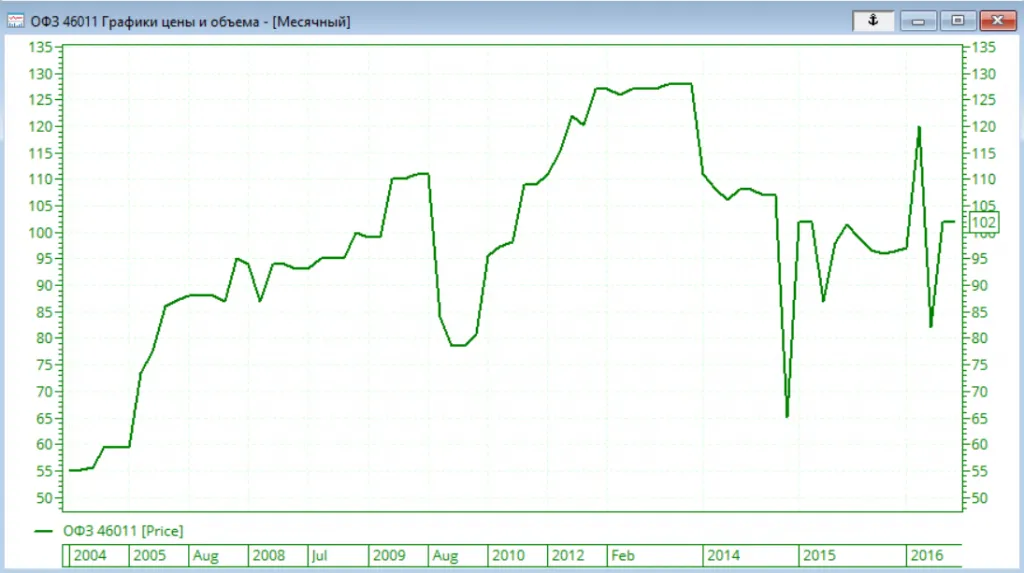The width and height of the screenshot is (1024, 573).
Task: Maximize the ОФЗ 46011 chart window
Action: (x=958, y=20)
